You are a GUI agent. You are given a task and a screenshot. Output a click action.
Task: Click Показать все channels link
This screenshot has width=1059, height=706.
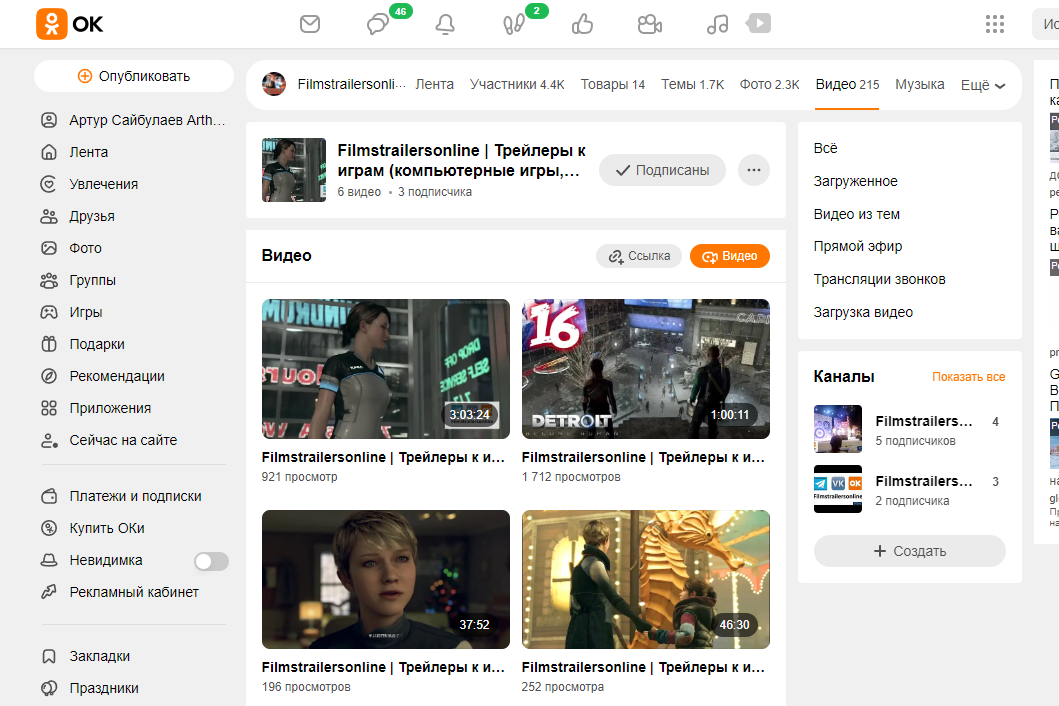pyautogui.click(x=968, y=377)
